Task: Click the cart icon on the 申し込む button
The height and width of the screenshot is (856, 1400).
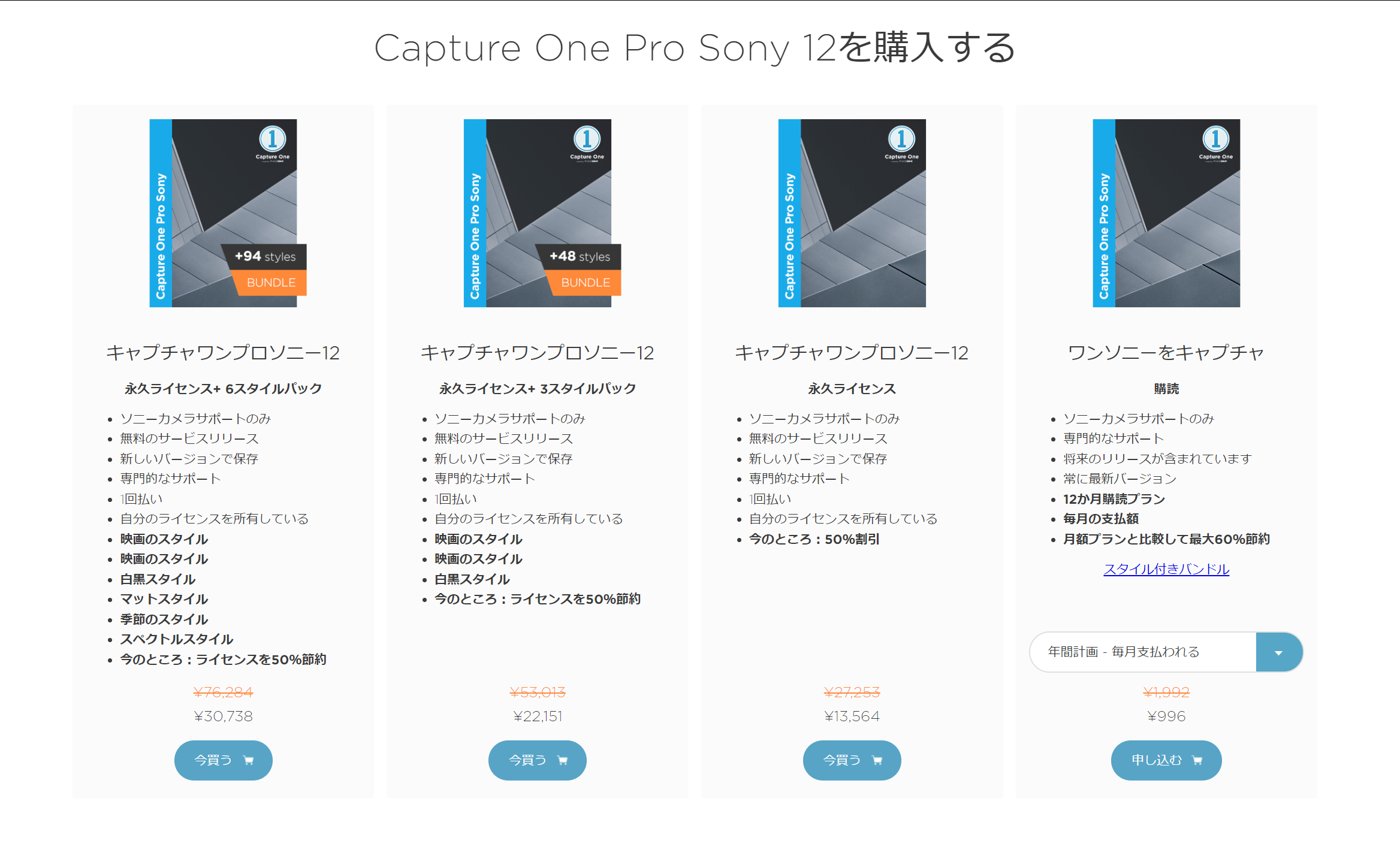Action: (1197, 760)
